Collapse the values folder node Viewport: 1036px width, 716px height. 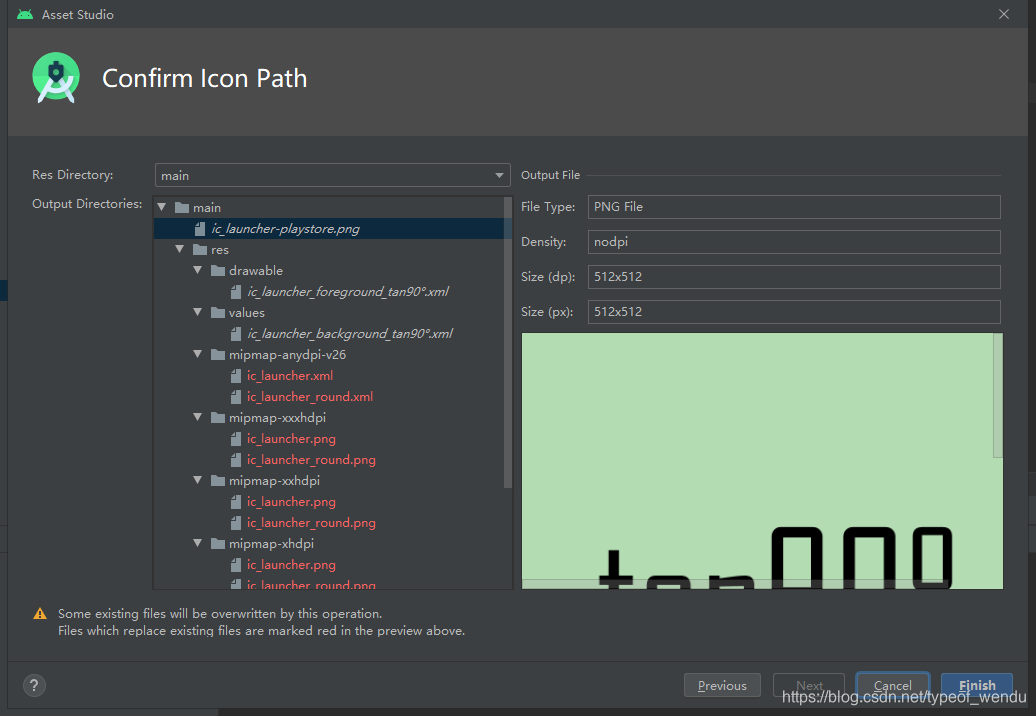(x=198, y=312)
